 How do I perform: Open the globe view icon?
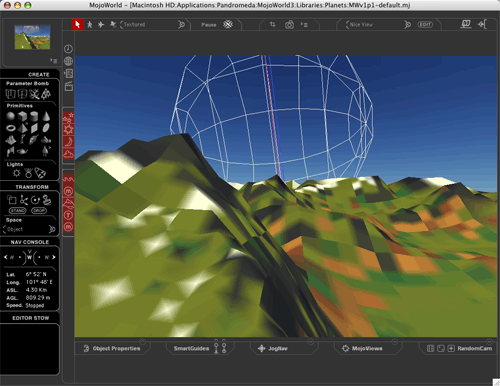coord(68,61)
